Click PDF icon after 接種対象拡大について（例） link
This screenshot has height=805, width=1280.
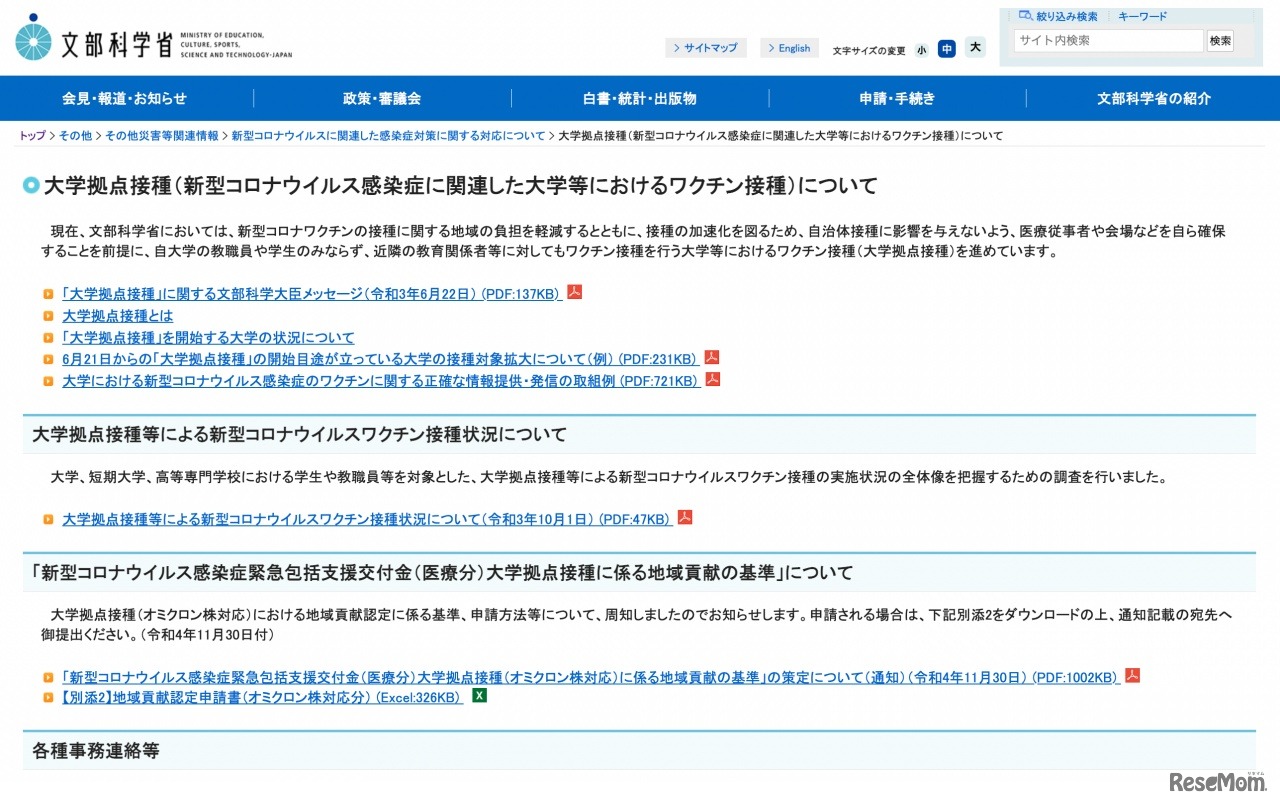(x=710, y=357)
